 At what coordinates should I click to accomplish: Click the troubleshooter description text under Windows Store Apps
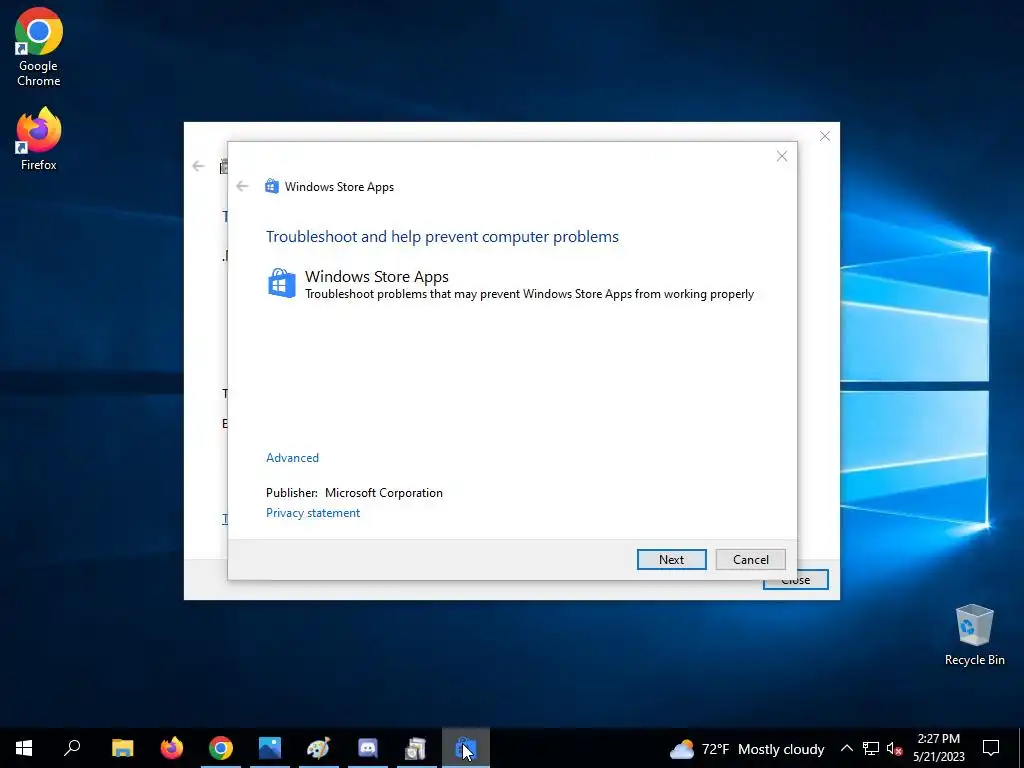coord(529,295)
